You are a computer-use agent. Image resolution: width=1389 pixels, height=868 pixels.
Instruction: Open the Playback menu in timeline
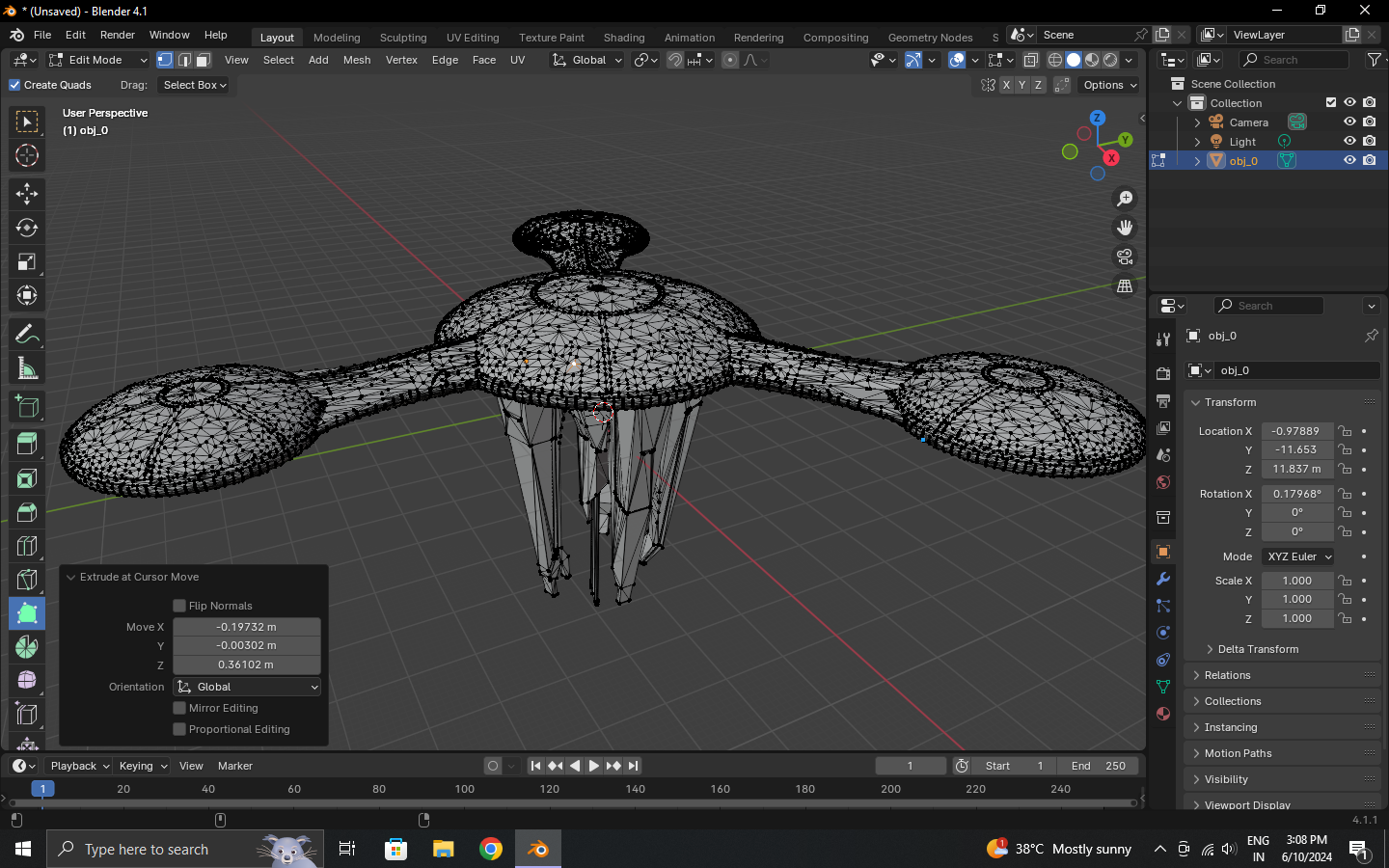[79, 766]
